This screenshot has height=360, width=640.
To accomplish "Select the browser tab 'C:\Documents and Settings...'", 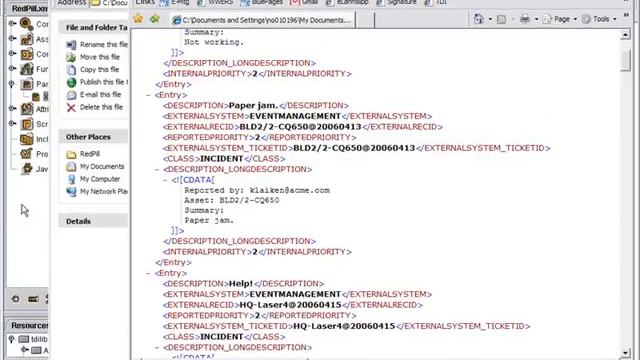I will point(263,20).
